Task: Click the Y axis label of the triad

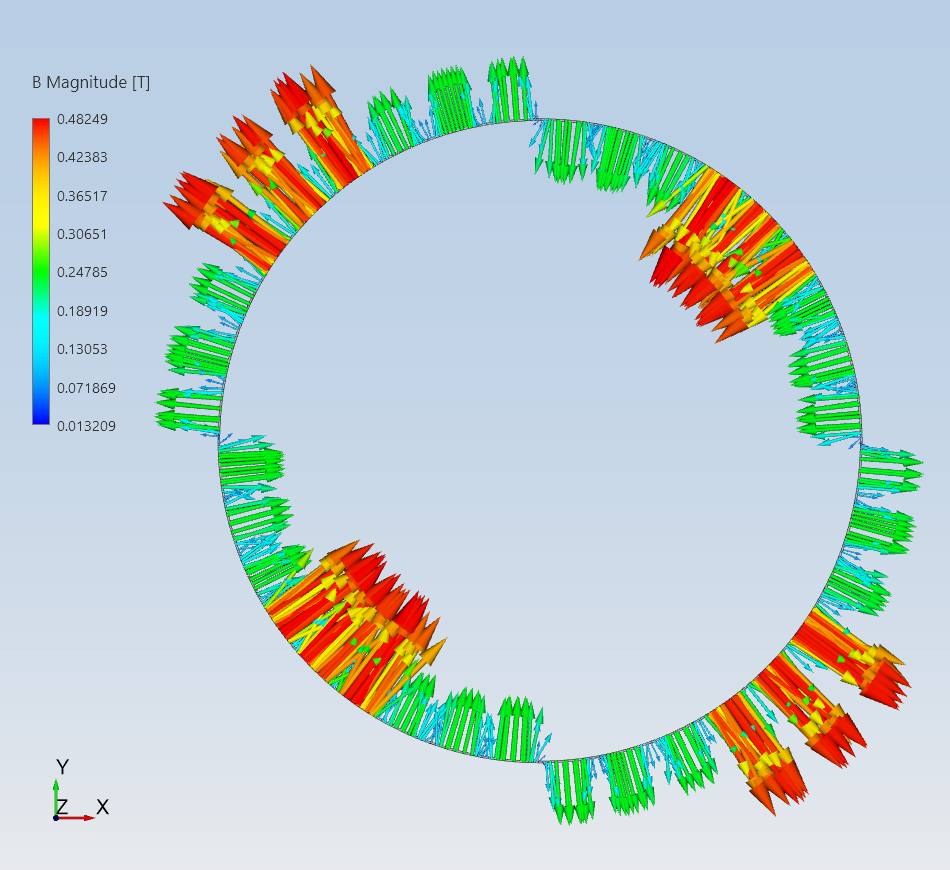Action: tap(62, 767)
